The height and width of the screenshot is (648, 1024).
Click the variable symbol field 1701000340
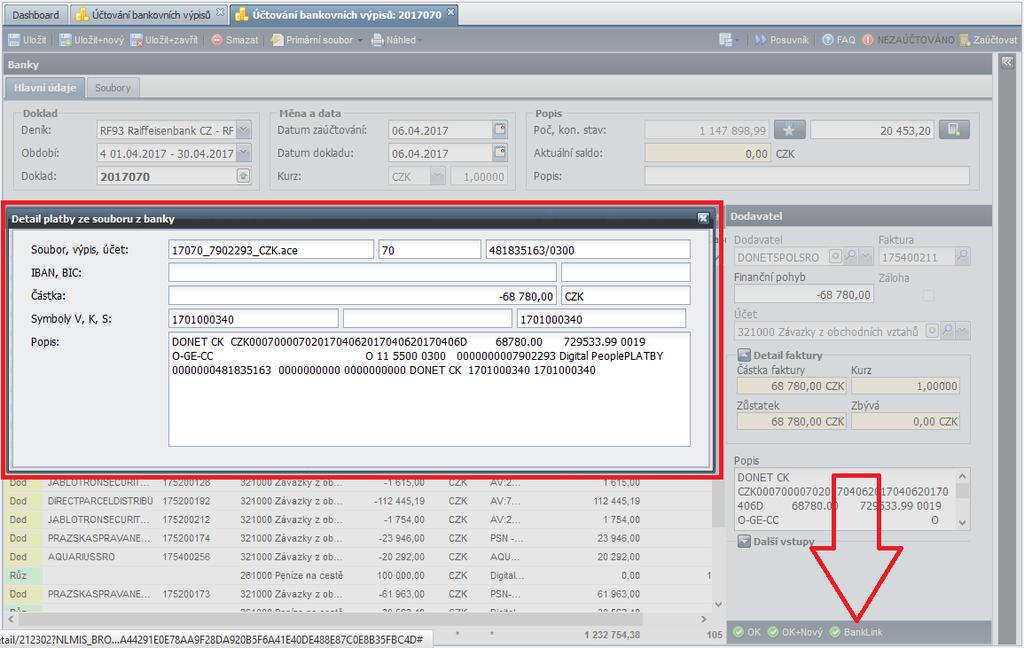pyautogui.click(x=253, y=319)
